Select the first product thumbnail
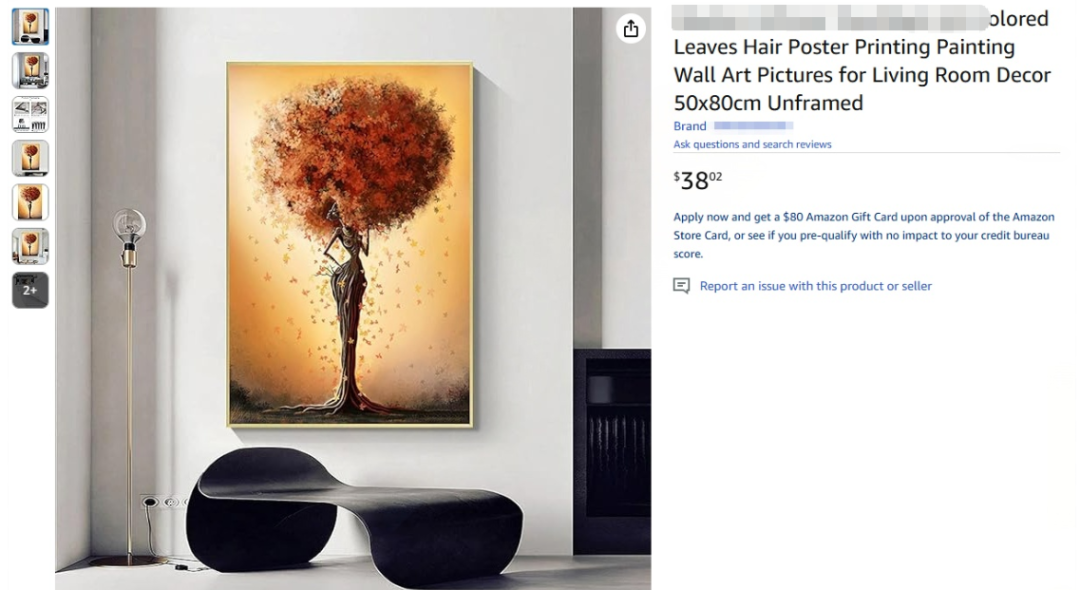The image size is (1080, 590). pos(30,27)
